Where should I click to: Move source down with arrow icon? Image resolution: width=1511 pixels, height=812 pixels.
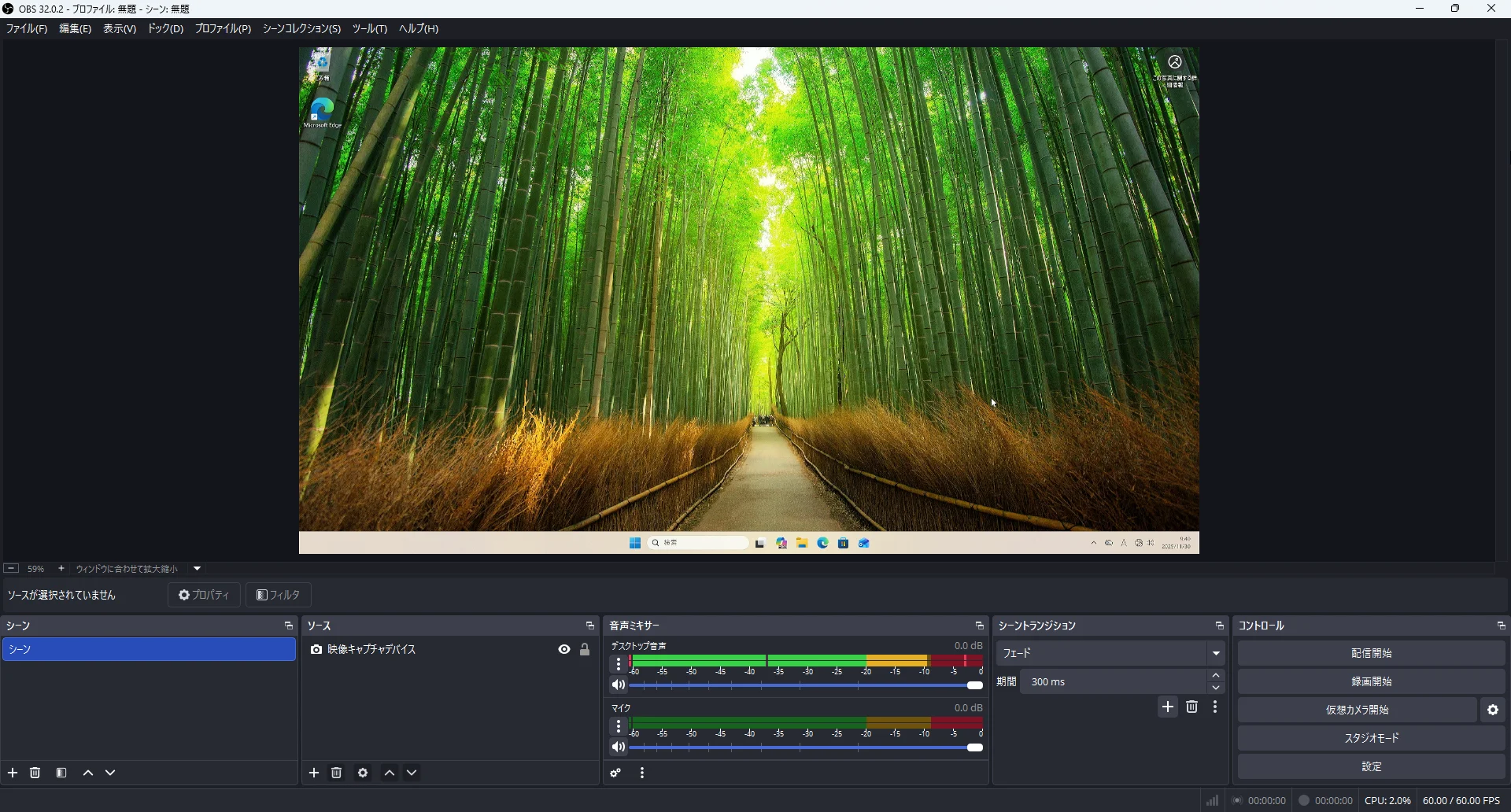tap(412, 773)
